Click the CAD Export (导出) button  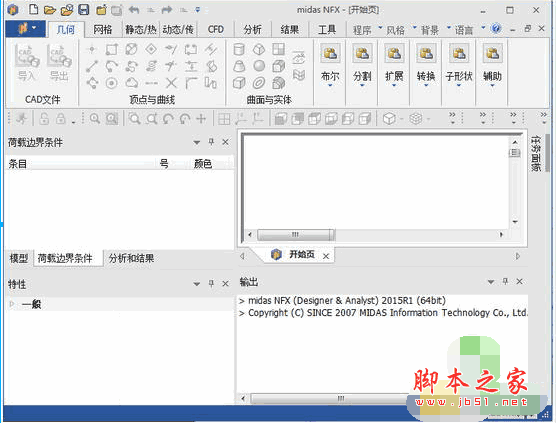[59, 63]
